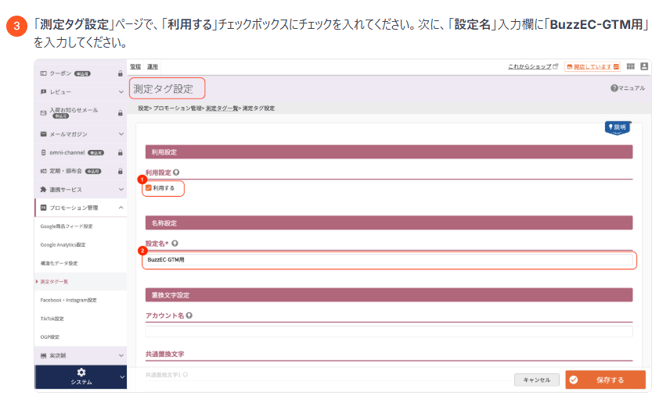Click the 設定名 input field
The height and width of the screenshot is (410, 670).
pos(389,260)
